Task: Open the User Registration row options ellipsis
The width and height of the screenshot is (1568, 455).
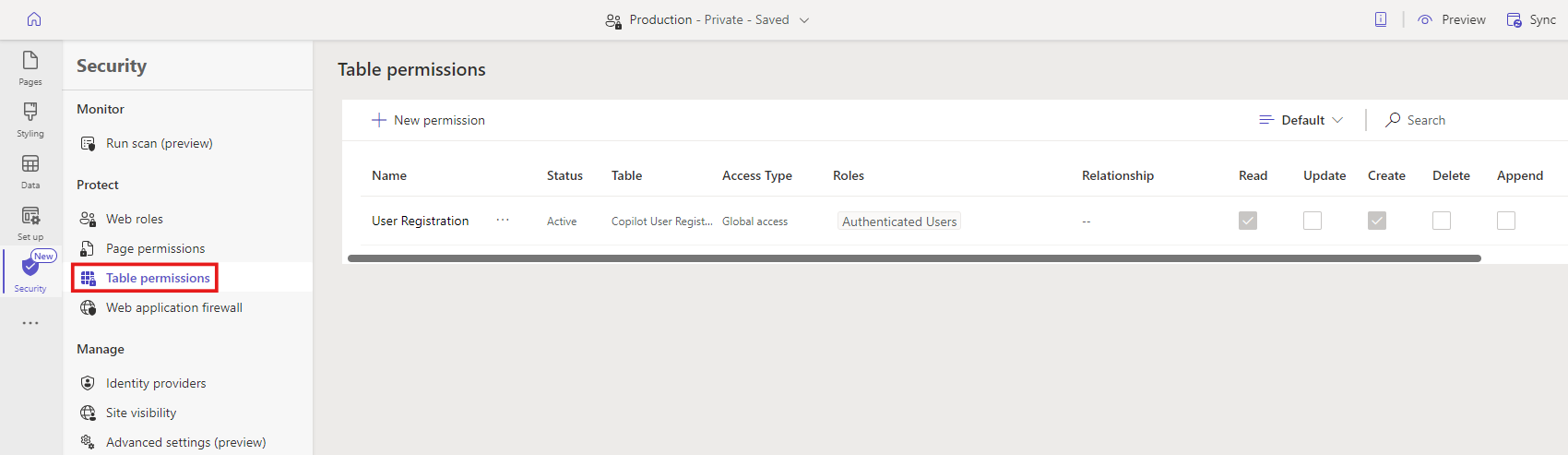Action: point(503,221)
